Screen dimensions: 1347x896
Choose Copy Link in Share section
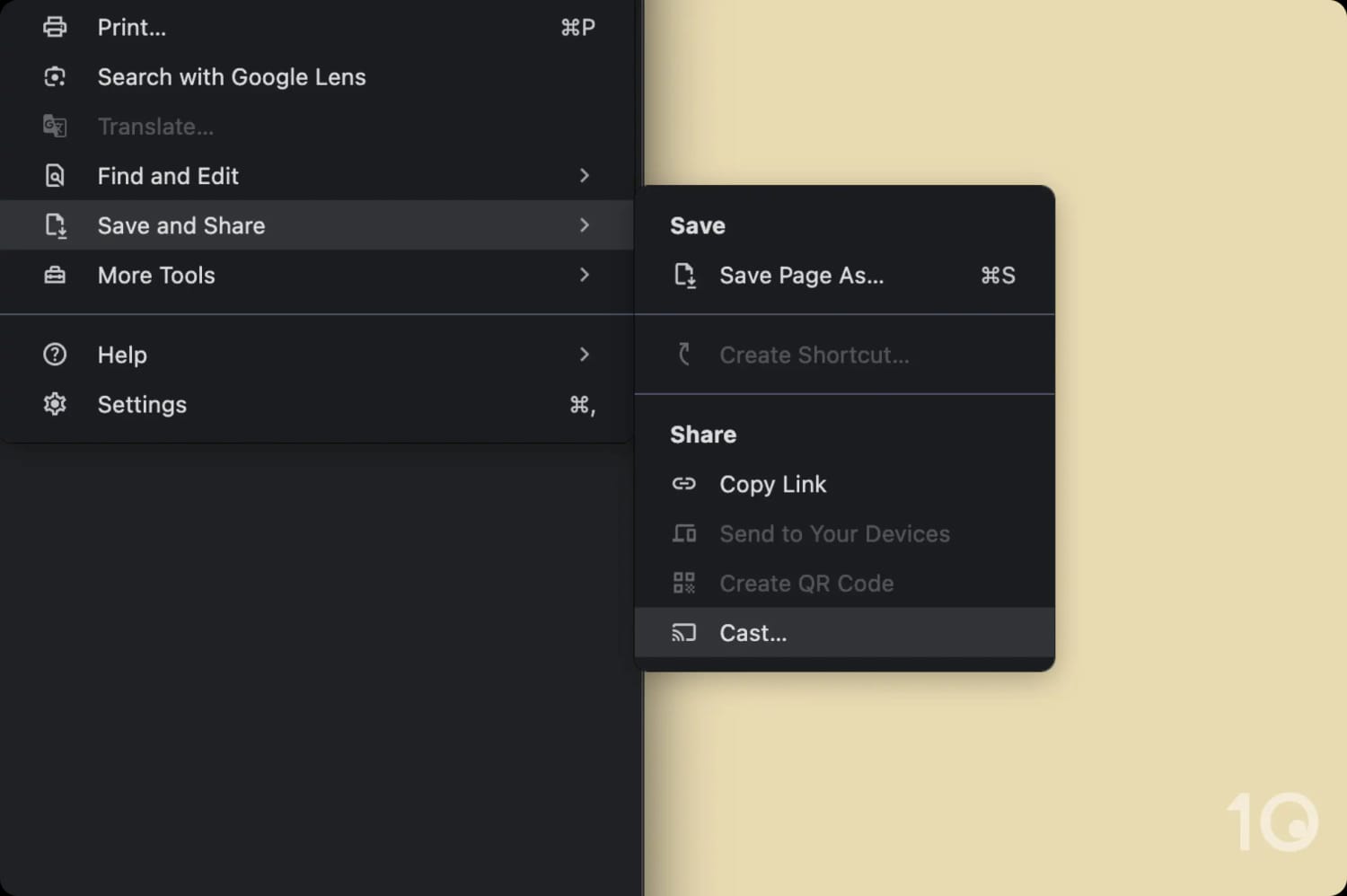[845, 484]
